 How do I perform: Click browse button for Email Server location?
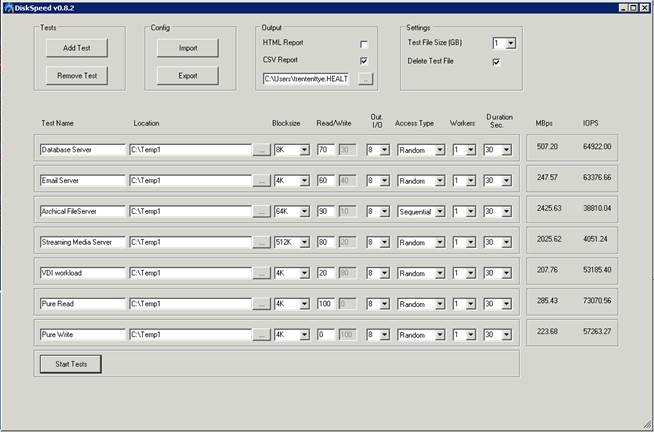(x=261, y=181)
